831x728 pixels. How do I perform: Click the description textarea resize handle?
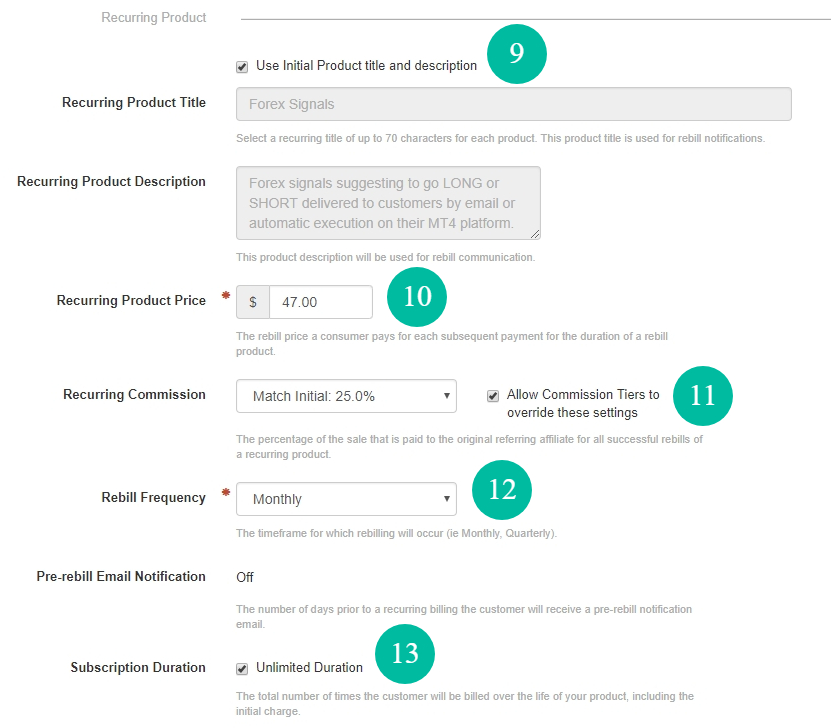[536, 234]
